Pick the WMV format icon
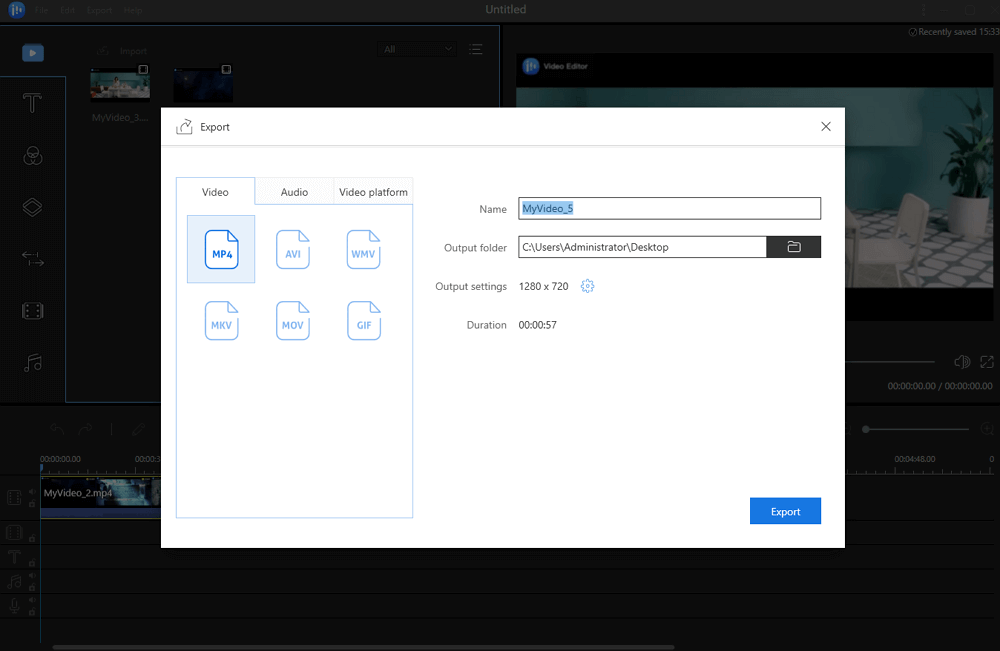The height and width of the screenshot is (651, 1000). point(363,249)
